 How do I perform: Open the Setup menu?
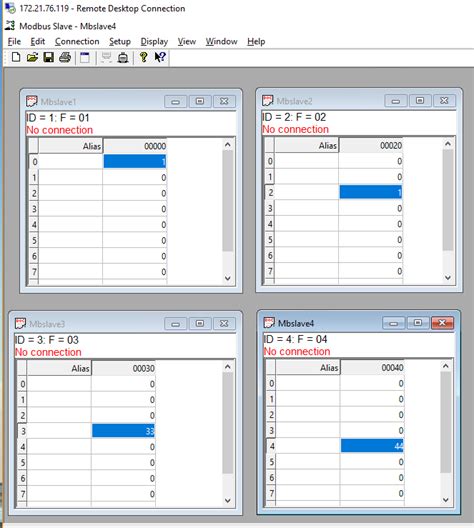pos(120,41)
